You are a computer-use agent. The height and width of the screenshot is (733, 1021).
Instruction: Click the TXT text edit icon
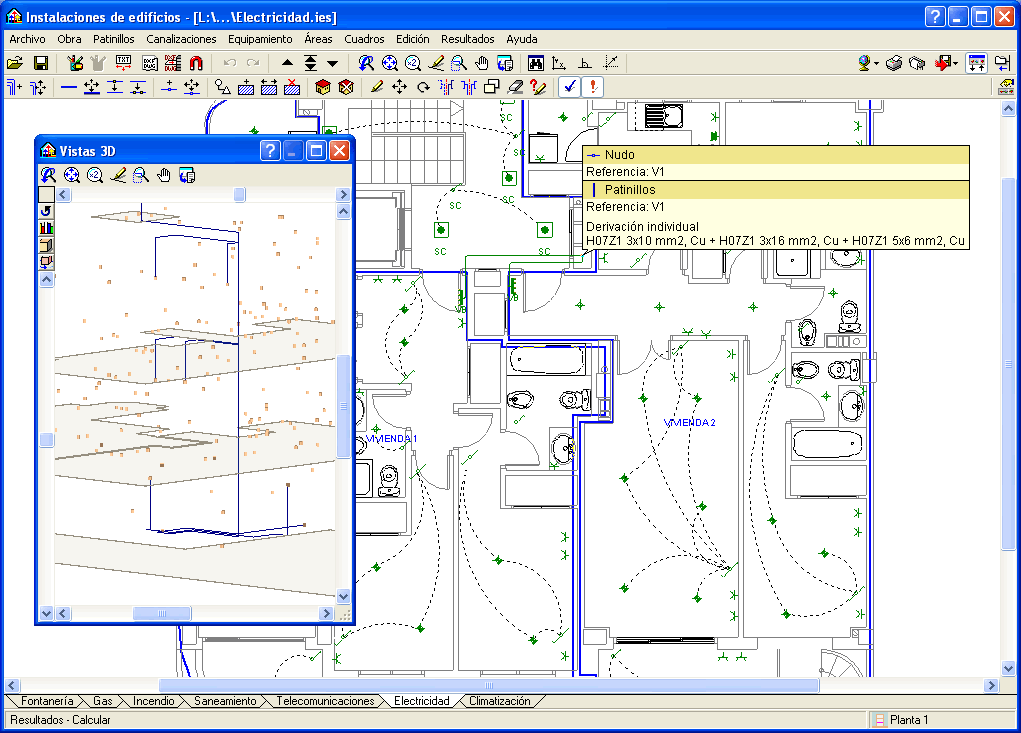(x=123, y=63)
